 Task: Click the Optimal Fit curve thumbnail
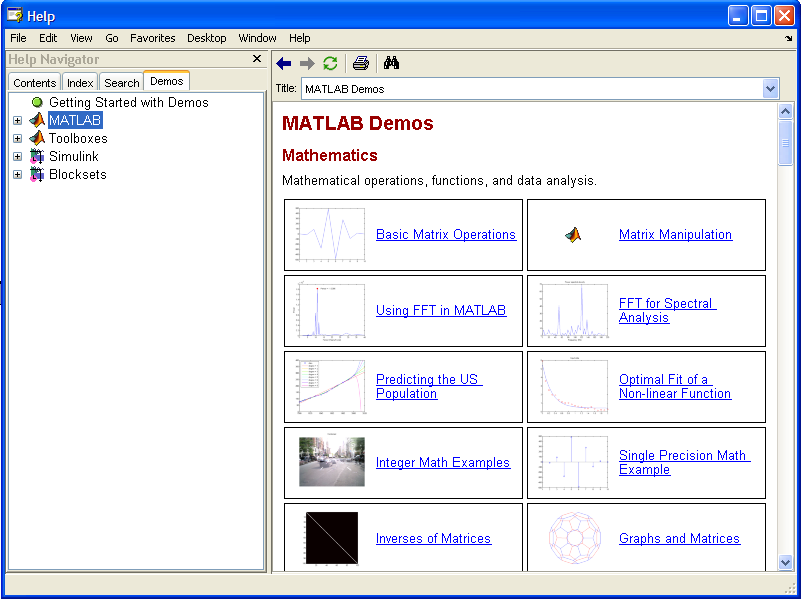pyautogui.click(x=574, y=387)
